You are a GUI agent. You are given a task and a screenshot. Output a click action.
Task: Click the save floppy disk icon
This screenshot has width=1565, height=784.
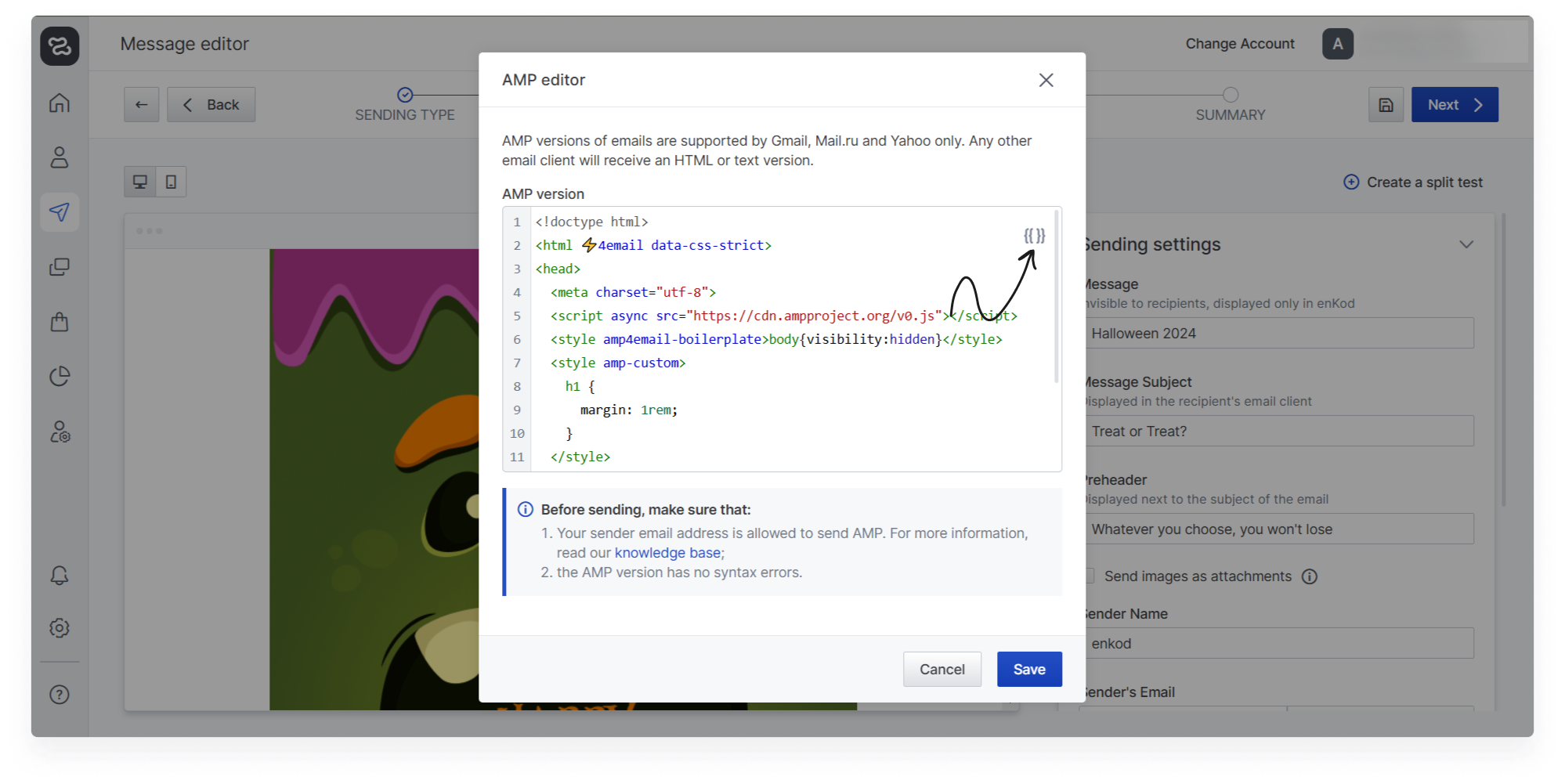click(1386, 104)
